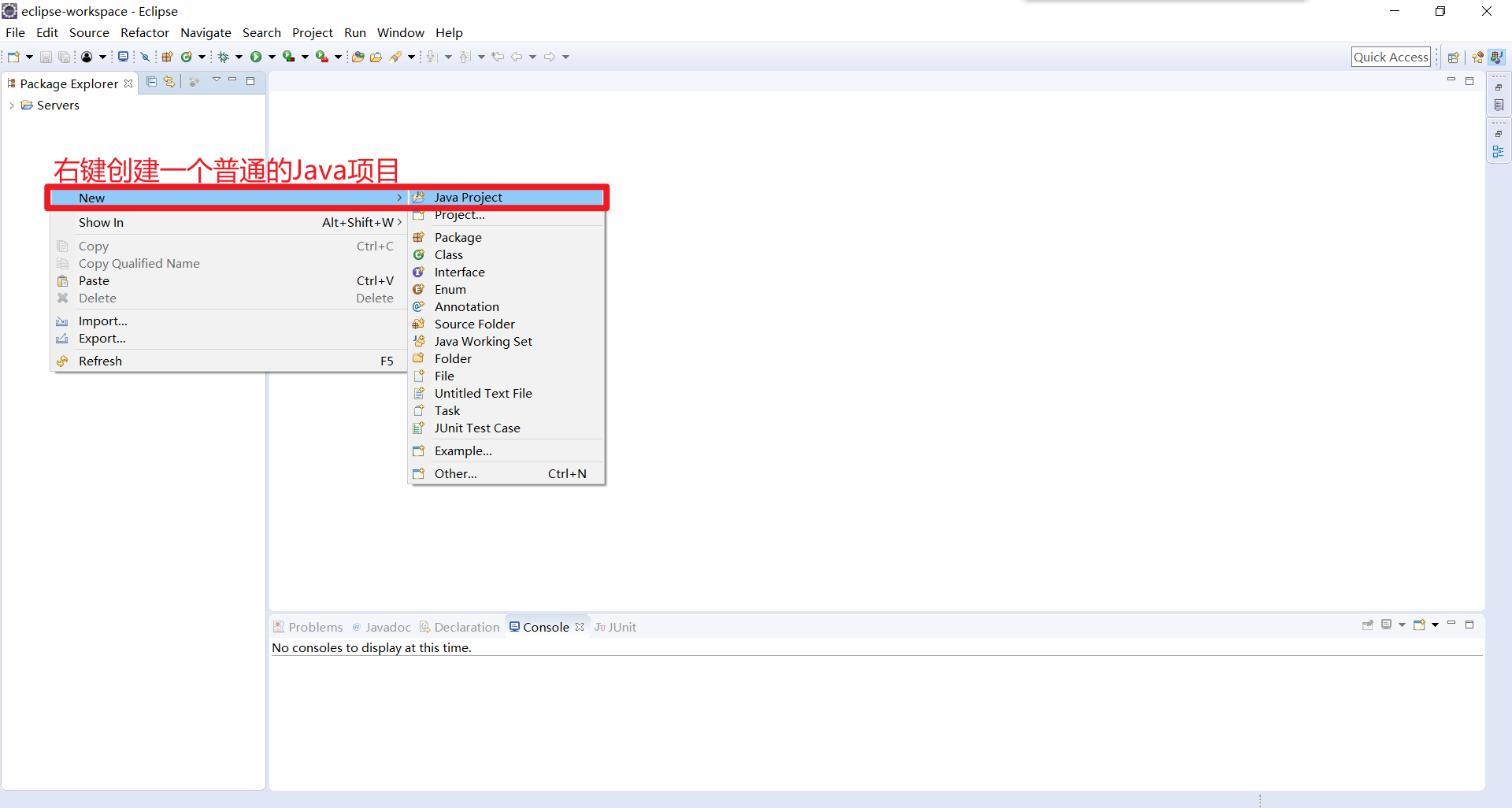1512x808 pixels.
Task: Open the File menu
Action: (15, 32)
